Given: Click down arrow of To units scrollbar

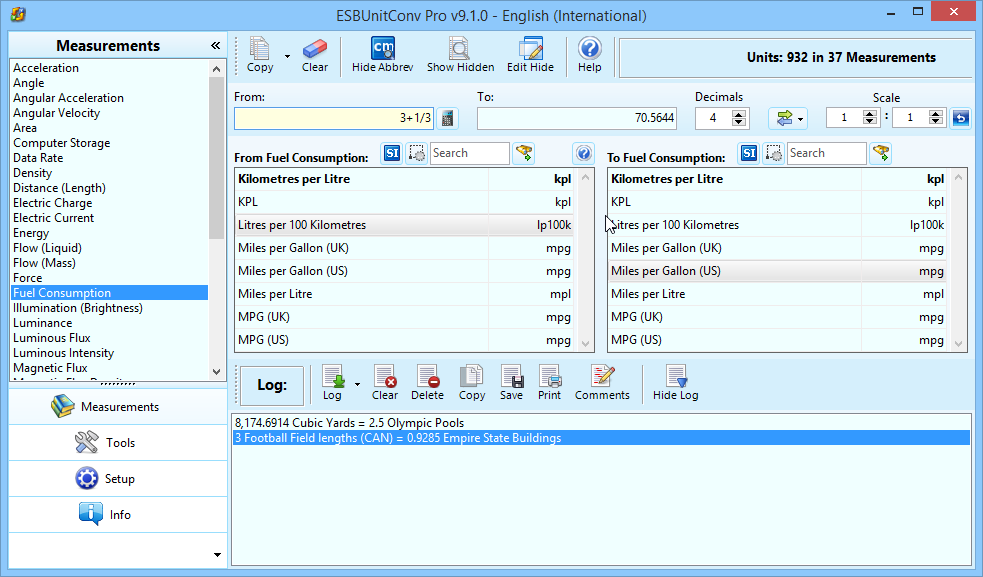Looking at the screenshot, I should 959,344.
